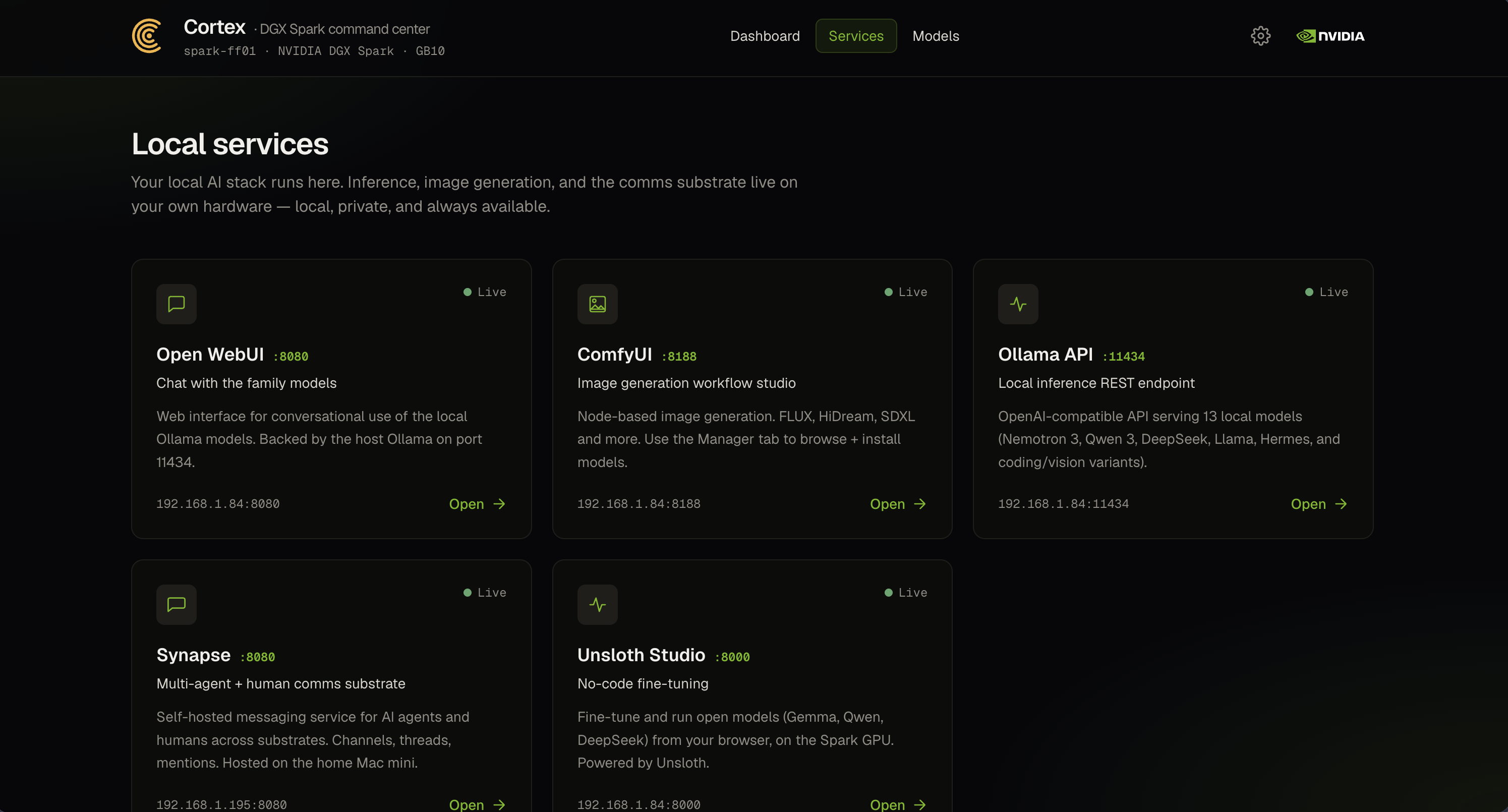Click the address 192.168.1.84:8000
Viewport: 1508px width, 812px height.
[639, 804]
